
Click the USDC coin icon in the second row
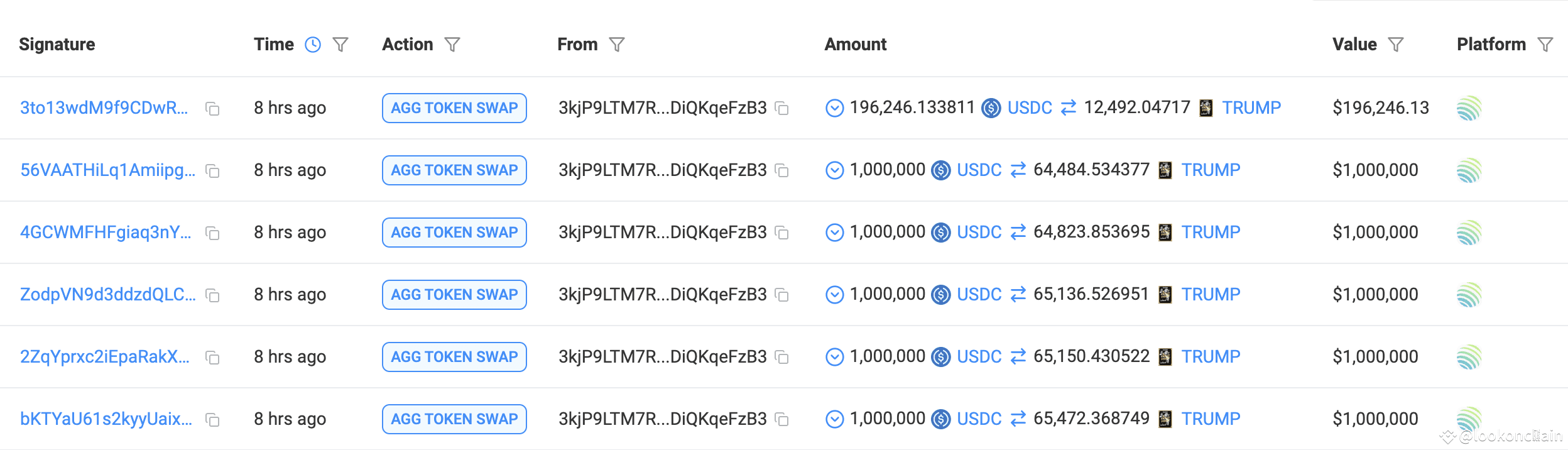pos(940,170)
